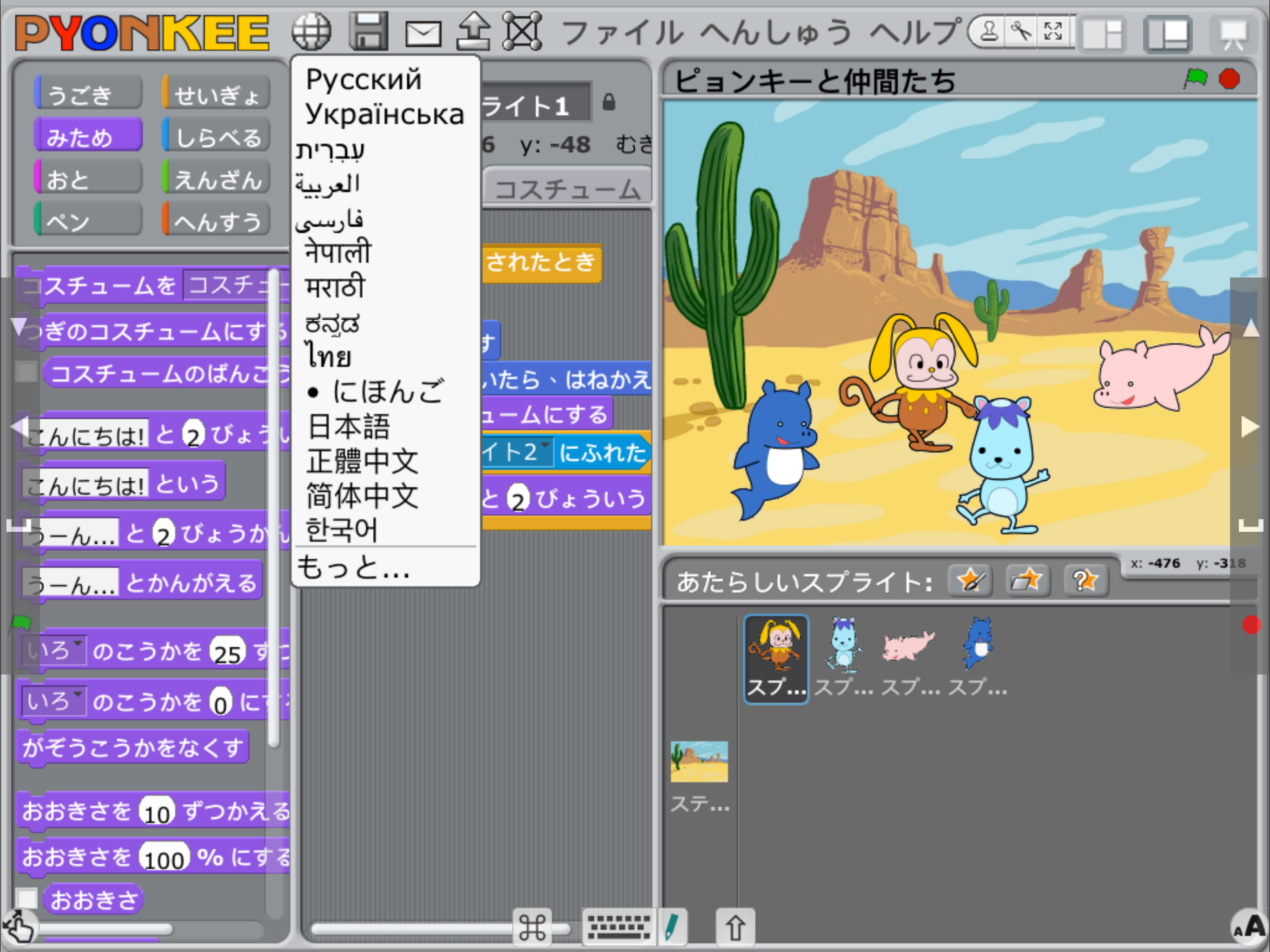Viewport: 1270px width, 952px height.
Task: Open the ファイル menu
Action: (x=622, y=33)
